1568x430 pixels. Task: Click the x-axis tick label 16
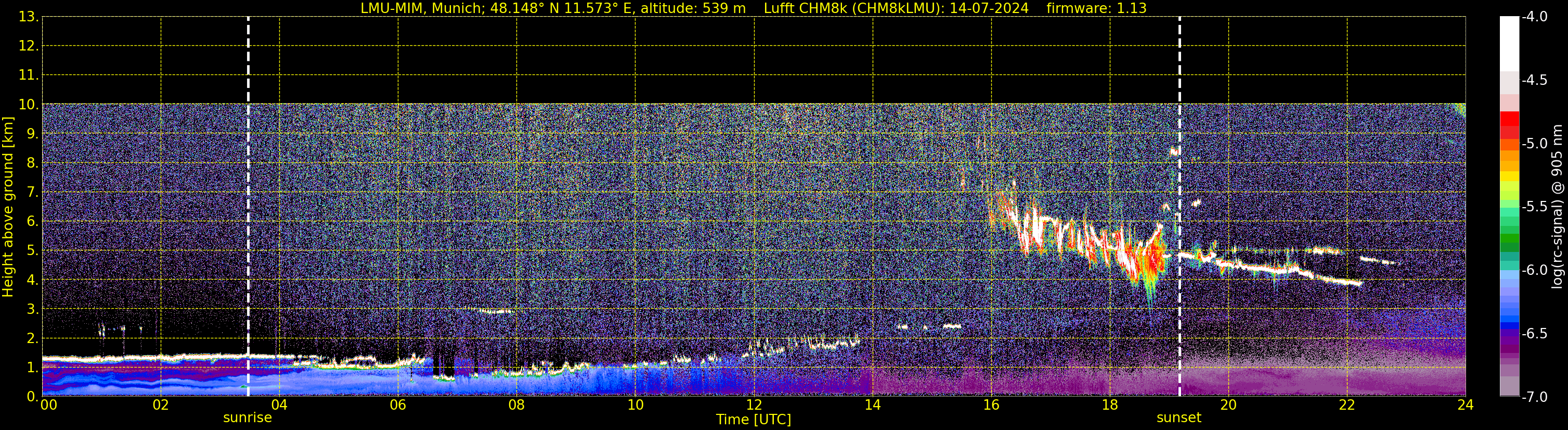click(992, 405)
